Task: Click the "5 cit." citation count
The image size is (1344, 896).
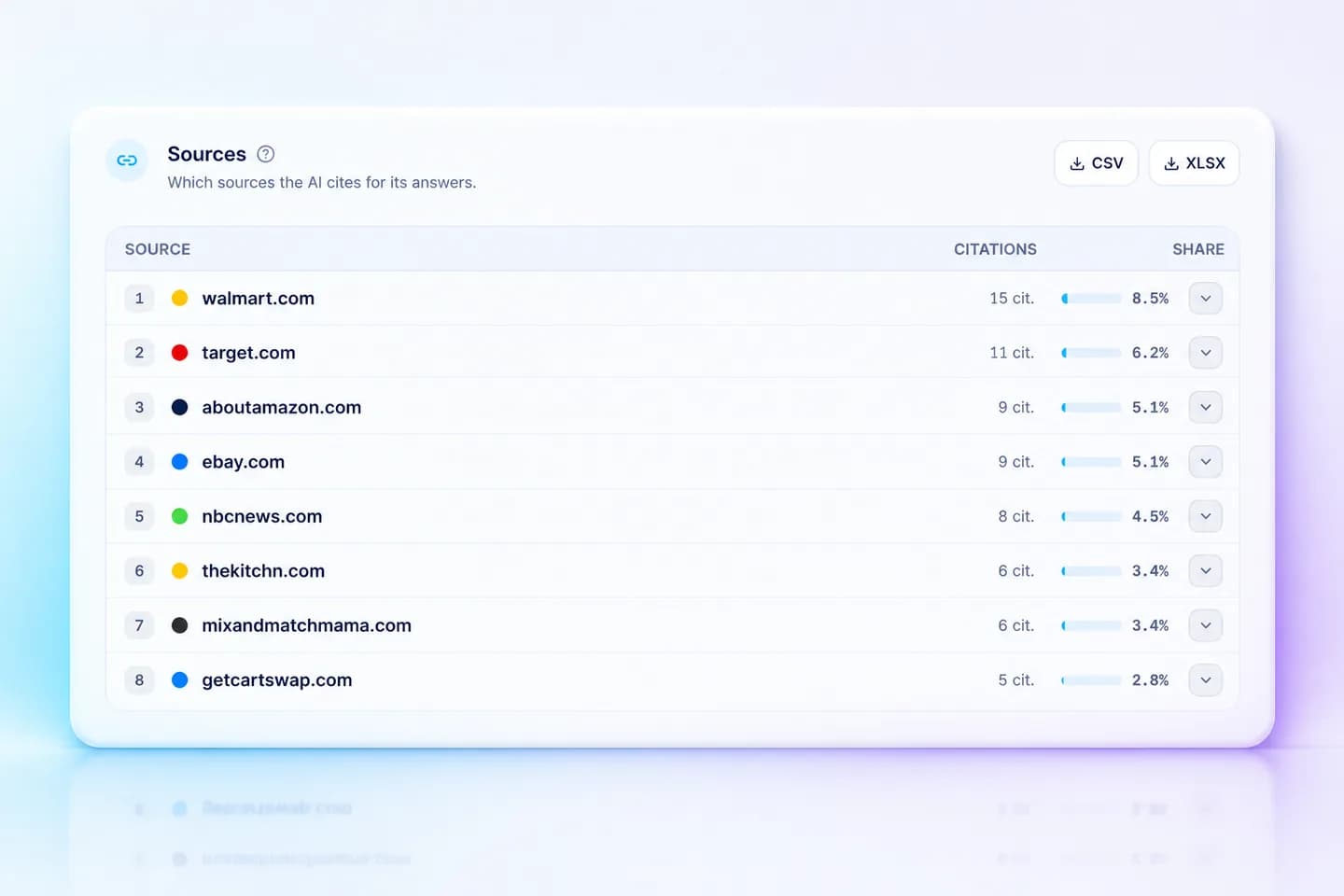Action: 1016,679
